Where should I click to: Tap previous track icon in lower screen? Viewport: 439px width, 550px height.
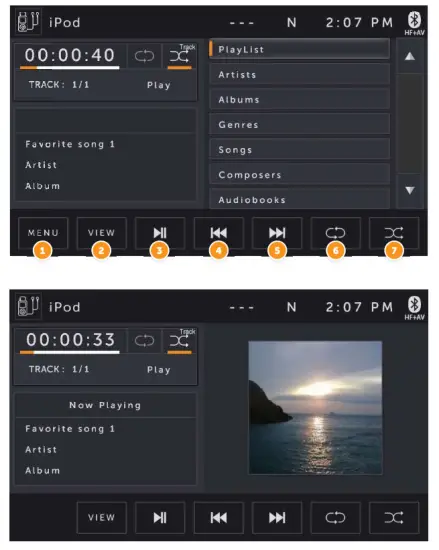click(218, 518)
